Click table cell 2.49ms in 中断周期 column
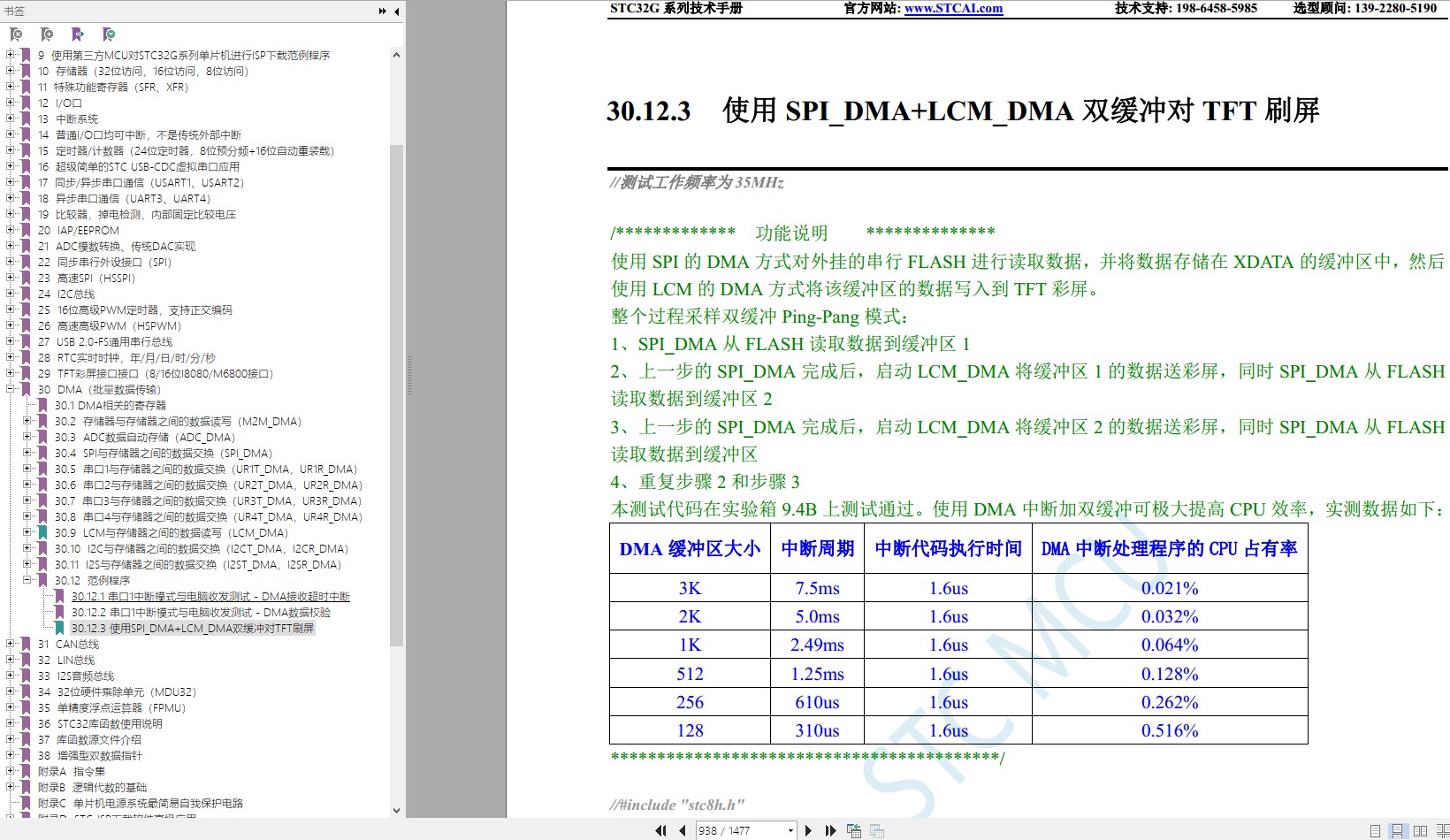The image size is (1450, 840). tap(817, 645)
